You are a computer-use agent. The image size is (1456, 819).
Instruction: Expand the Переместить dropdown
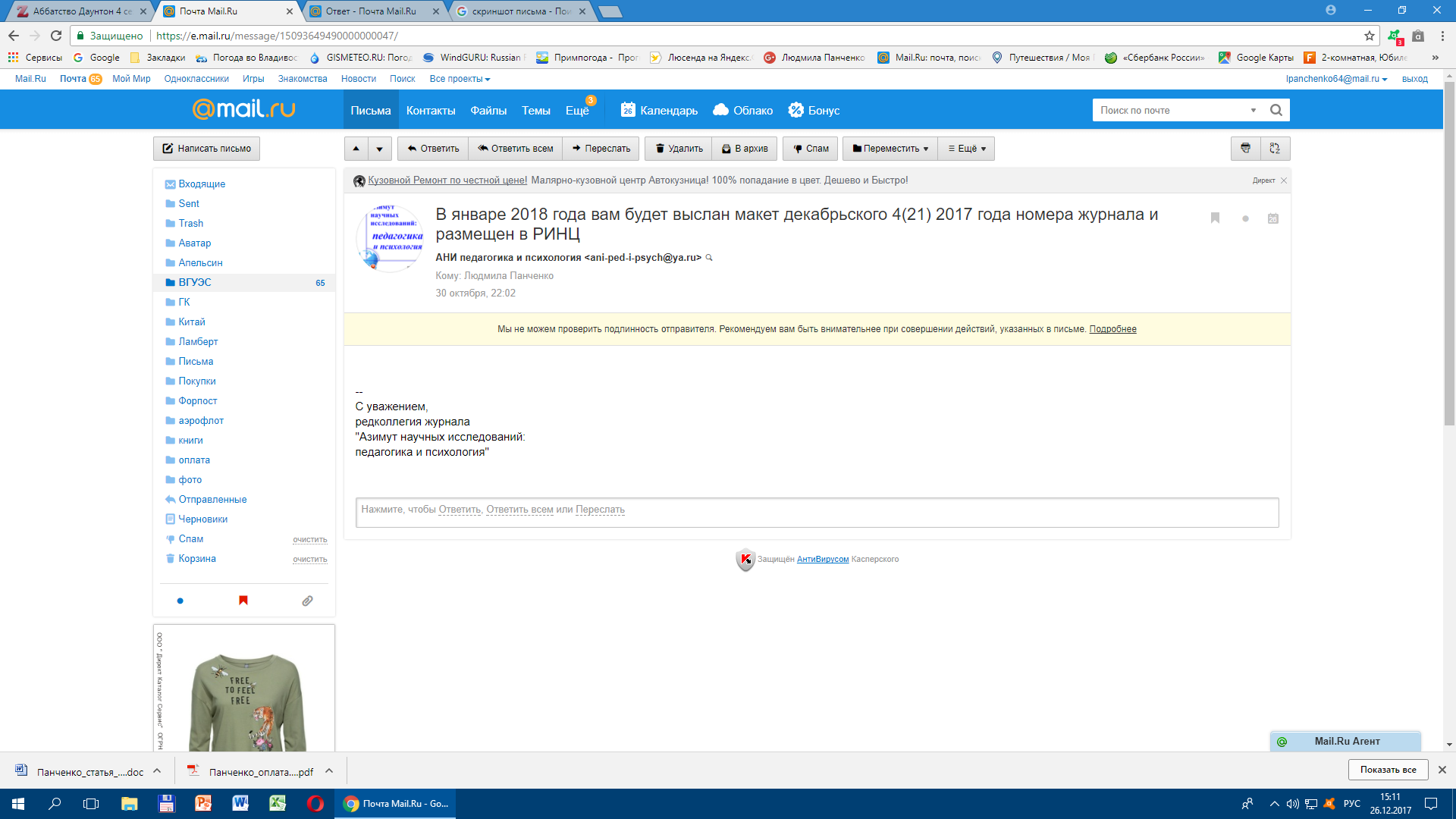pyautogui.click(x=890, y=149)
